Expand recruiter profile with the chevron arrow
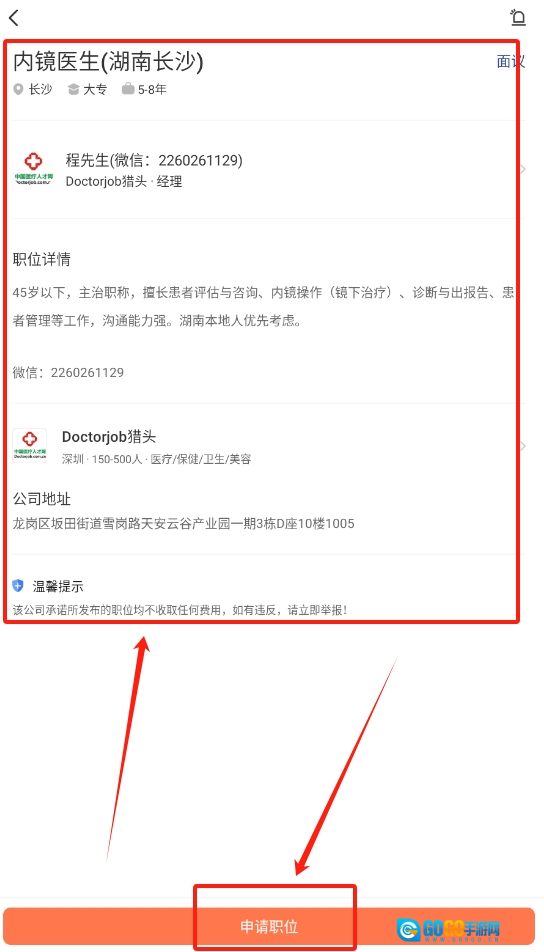 coord(523,169)
